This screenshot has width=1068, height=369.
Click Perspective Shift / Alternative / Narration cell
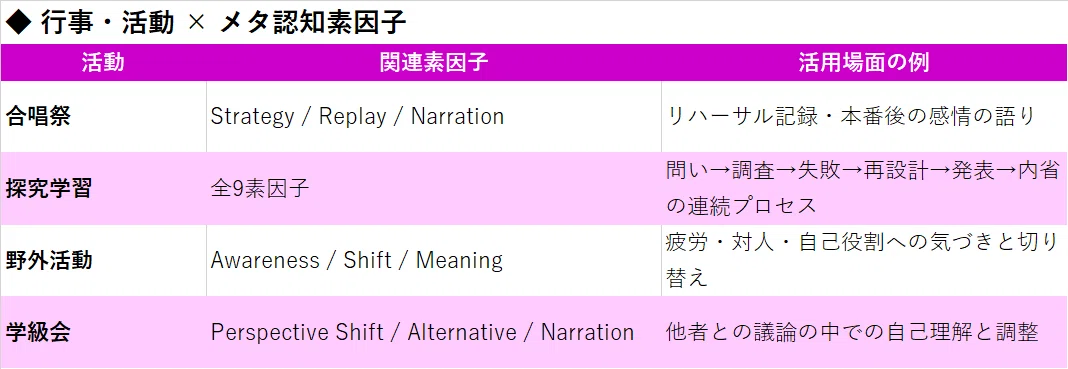(434, 332)
